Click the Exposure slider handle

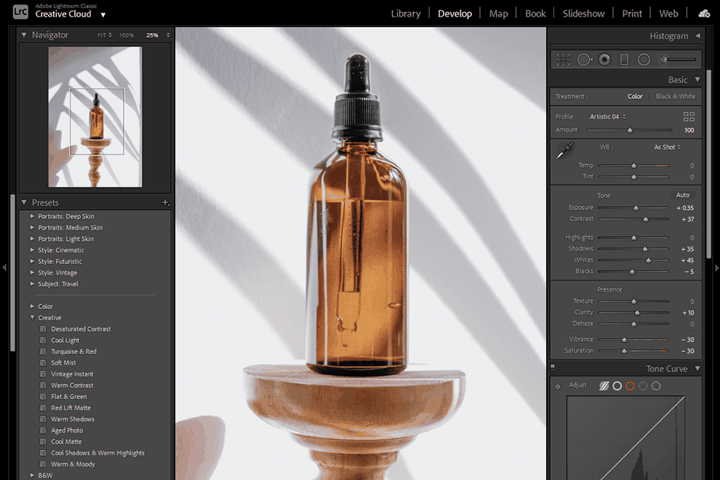[636, 208]
